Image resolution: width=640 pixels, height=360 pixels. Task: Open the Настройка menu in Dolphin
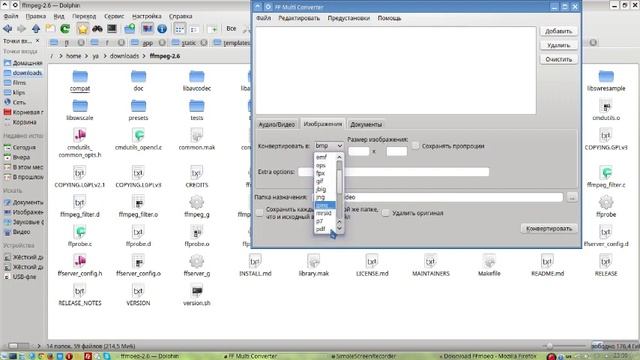(147, 16)
